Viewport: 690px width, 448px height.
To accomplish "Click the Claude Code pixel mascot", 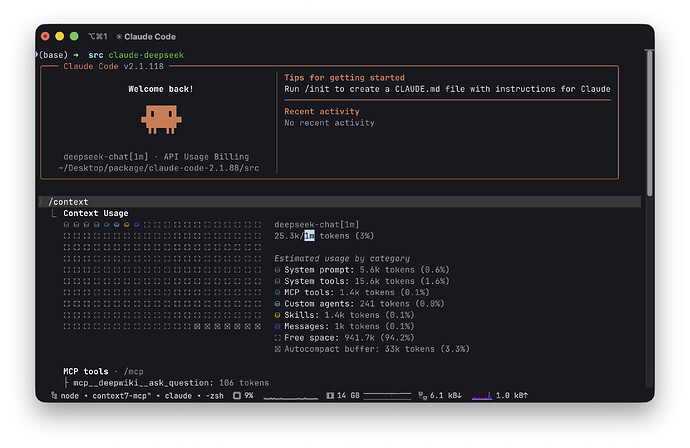I will coord(161,119).
